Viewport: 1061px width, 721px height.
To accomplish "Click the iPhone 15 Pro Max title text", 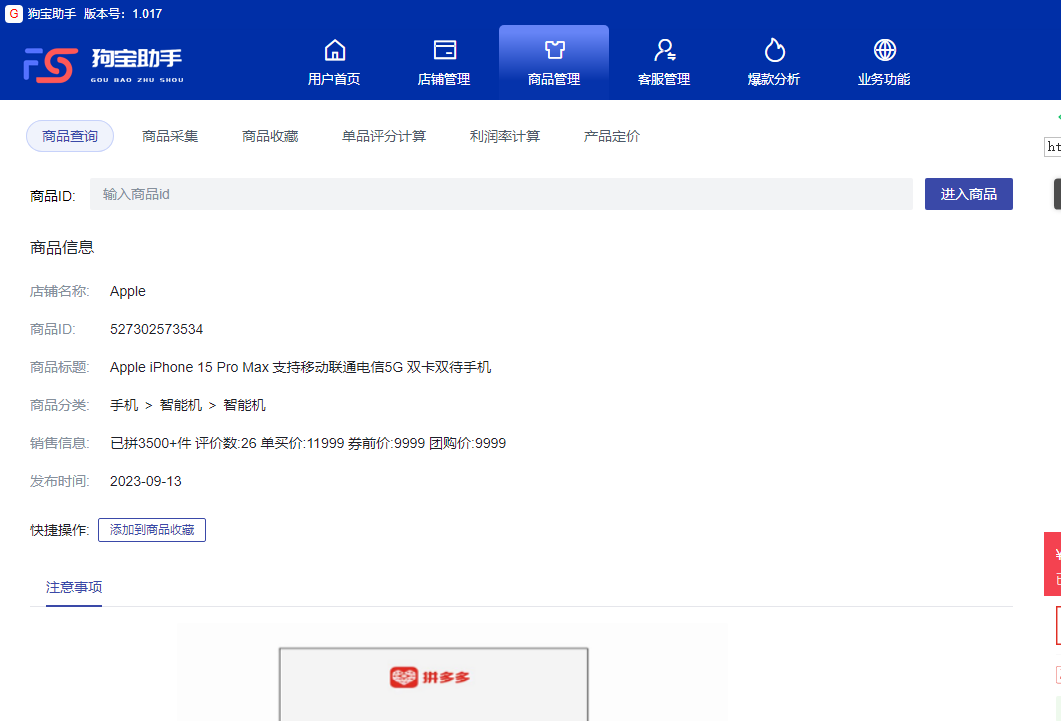I will (x=300, y=367).
